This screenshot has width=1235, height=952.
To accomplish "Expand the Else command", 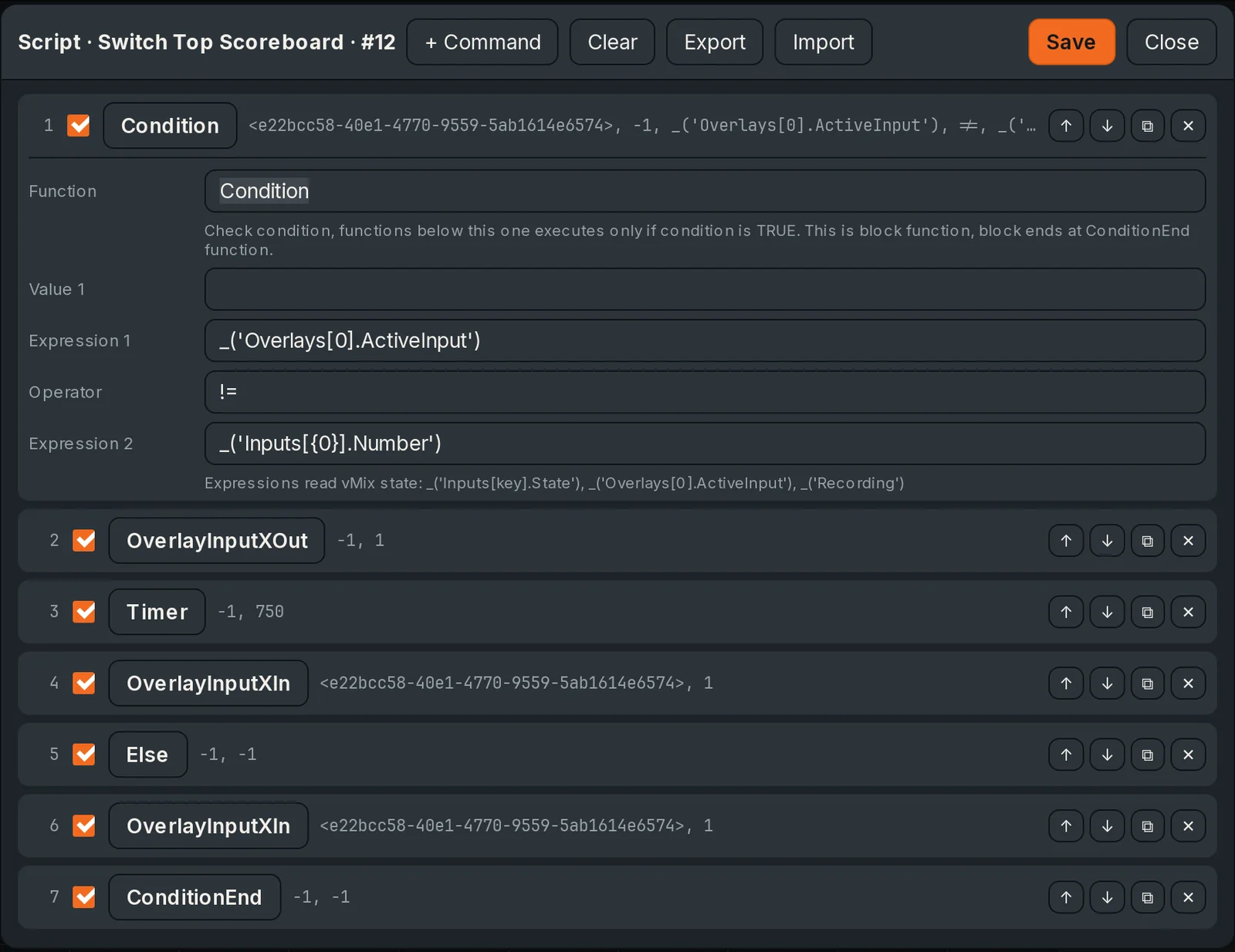I will [x=147, y=755].
